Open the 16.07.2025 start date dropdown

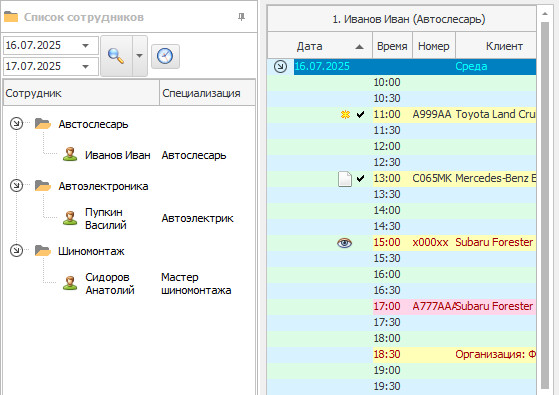coord(86,46)
